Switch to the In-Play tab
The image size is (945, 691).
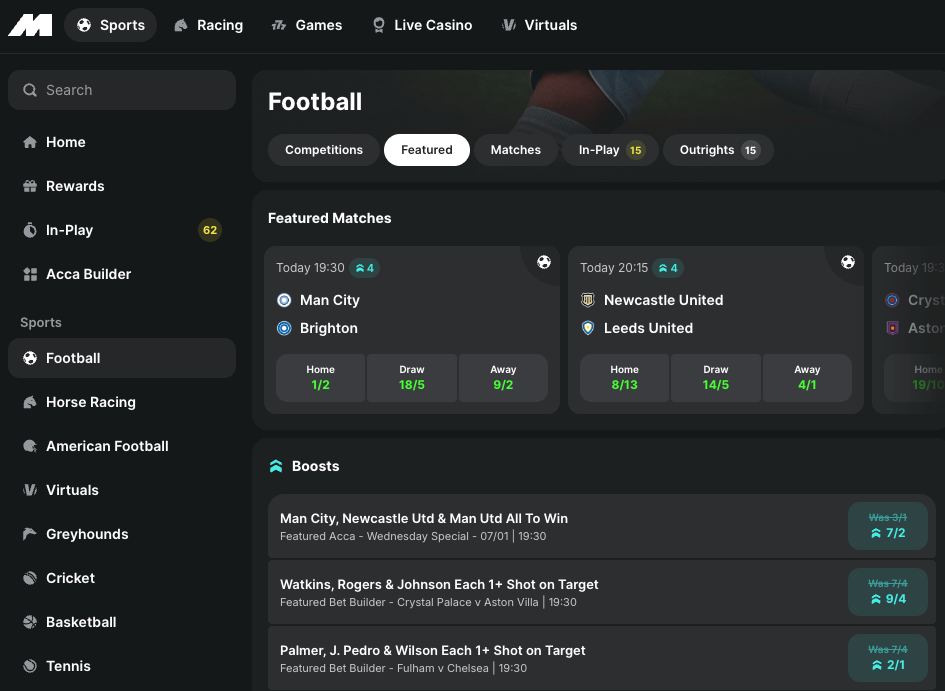click(x=610, y=150)
